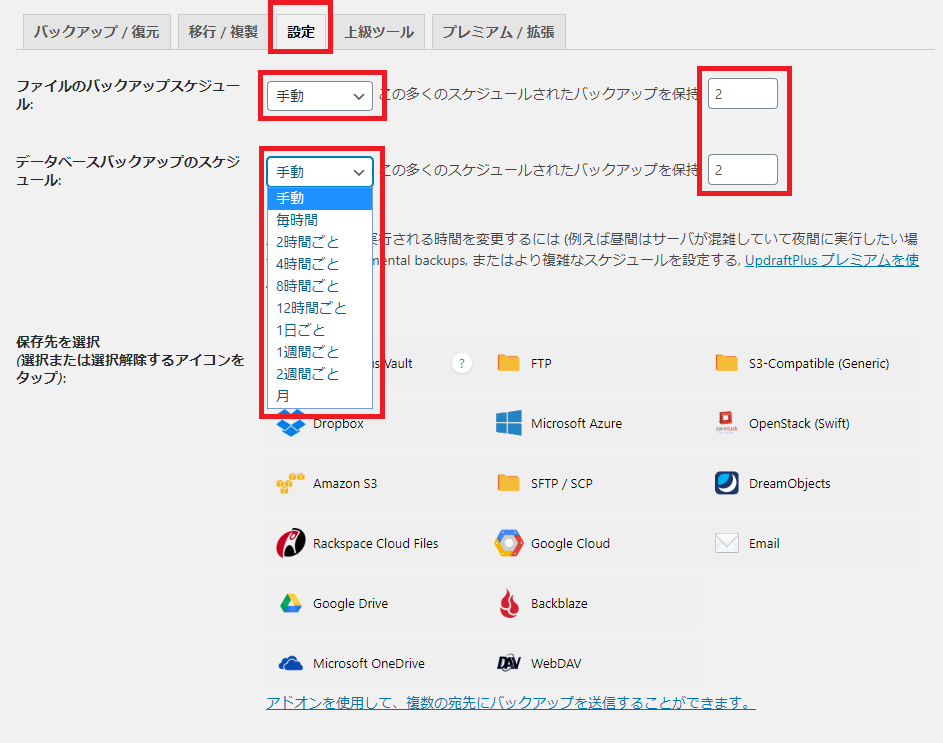This screenshot has width=943, height=743.
Task: Select 月 in the schedule list
Action: [x=320, y=396]
